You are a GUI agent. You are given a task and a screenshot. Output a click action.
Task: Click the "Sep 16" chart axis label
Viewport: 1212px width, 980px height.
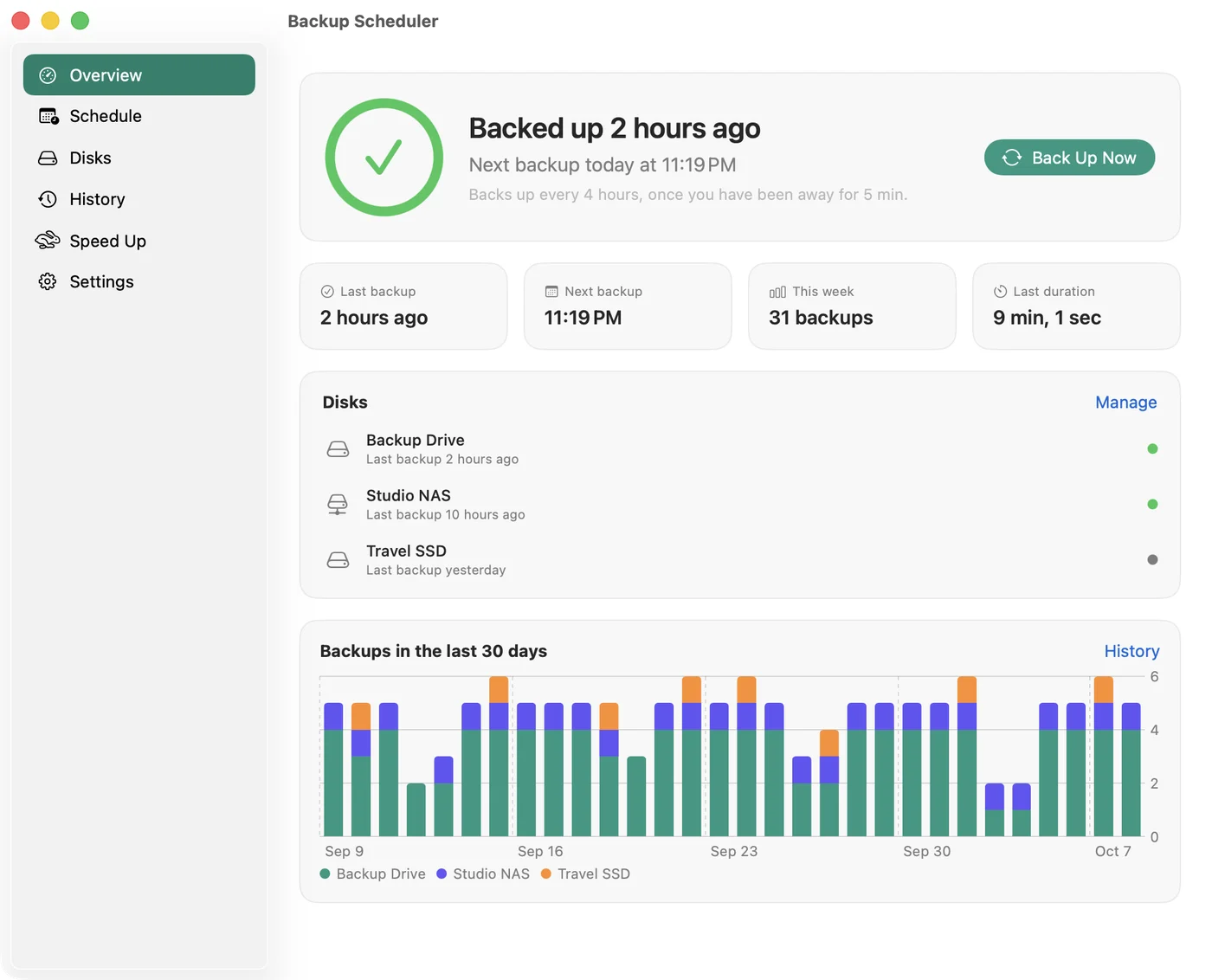click(x=540, y=851)
